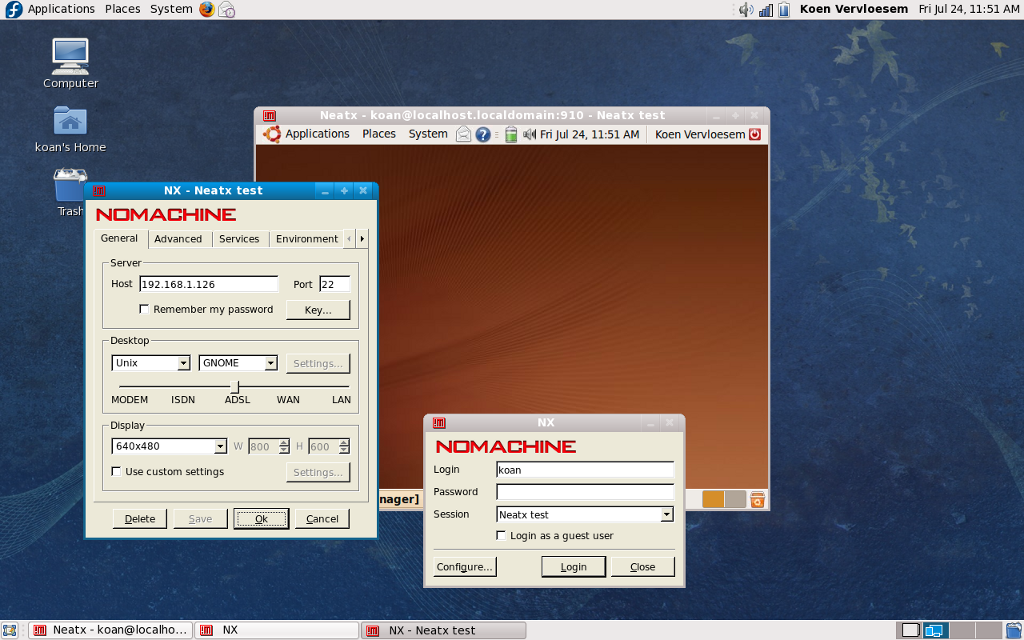Open the Trash icon in remote session panel
The width and height of the screenshot is (1024, 640).
758,499
